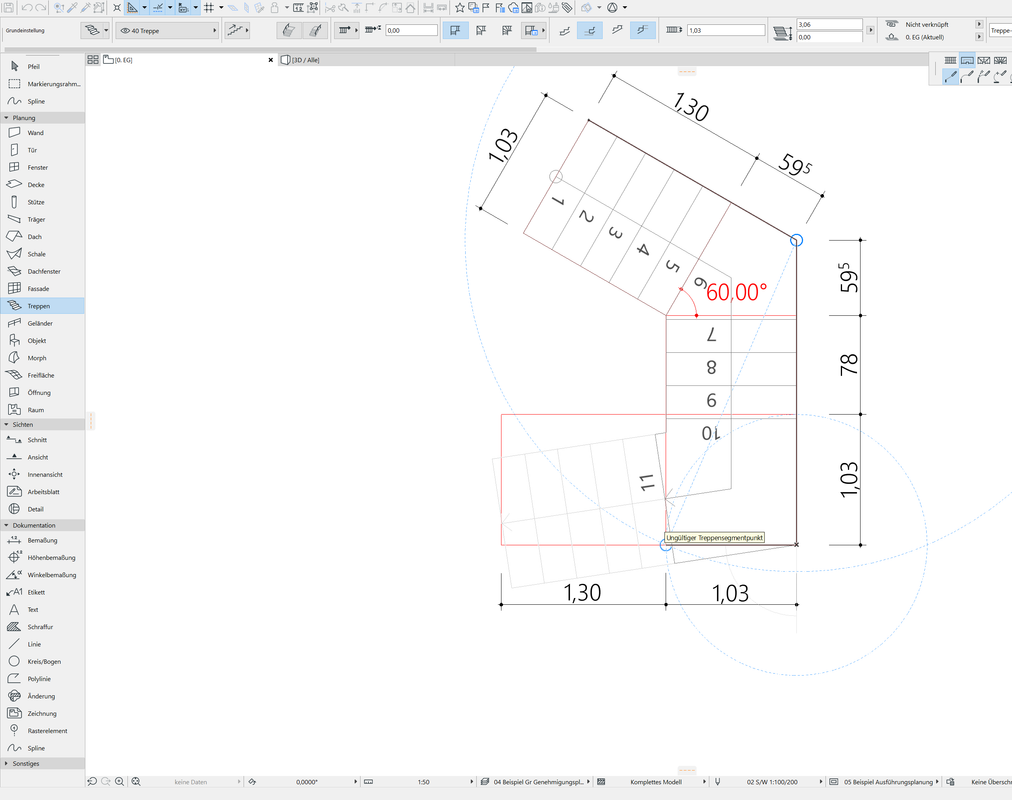Close the 0. EG tab
The height and width of the screenshot is (800, 1012).
tap(271, 60)
